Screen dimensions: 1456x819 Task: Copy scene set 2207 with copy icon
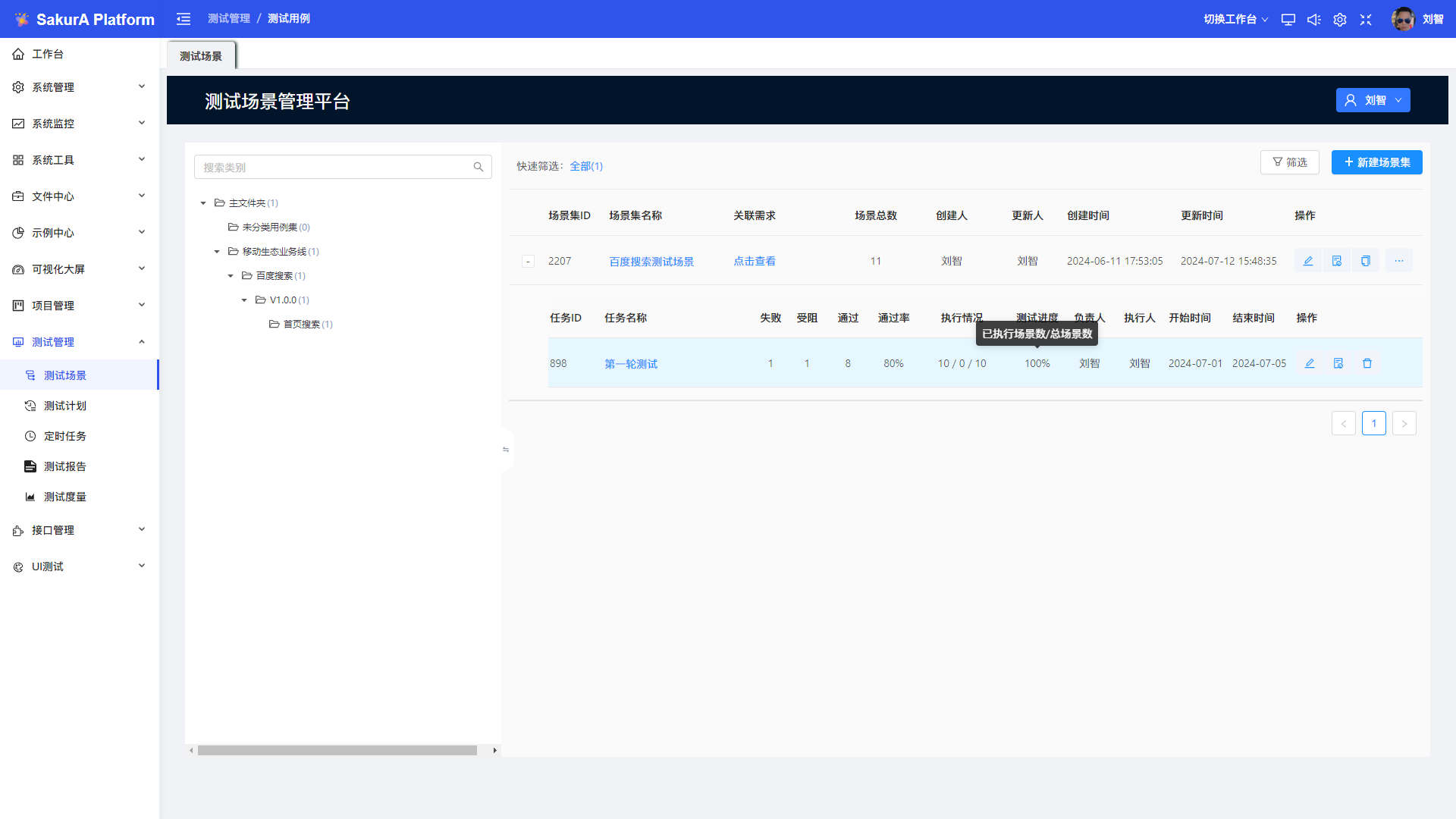[x=1366, y=261]
